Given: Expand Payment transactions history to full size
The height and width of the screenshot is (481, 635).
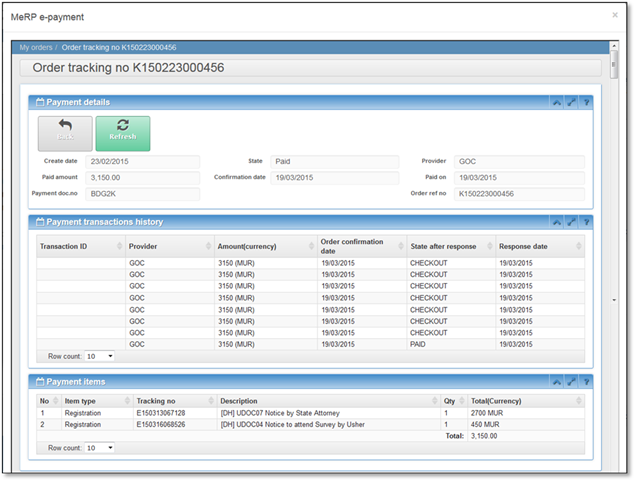Looking at the screenshot, I should [571, 221].
